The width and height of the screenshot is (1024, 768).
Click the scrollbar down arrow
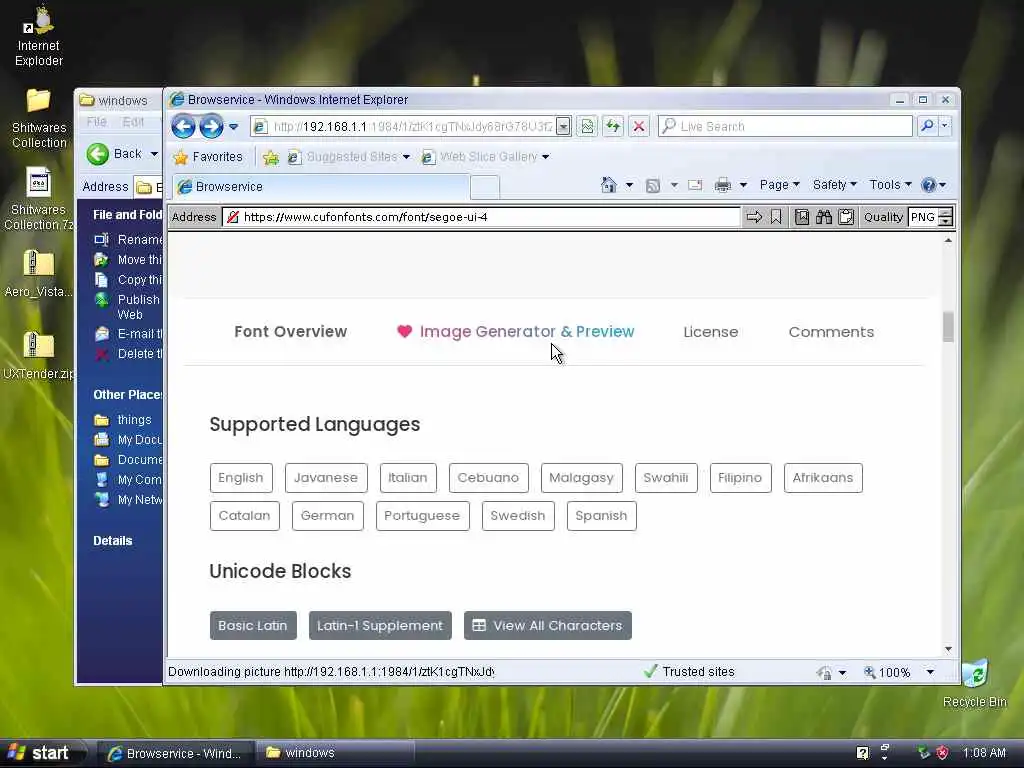point(948,649)
